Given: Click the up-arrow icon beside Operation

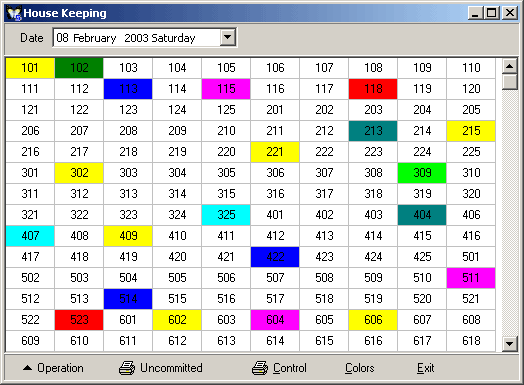Looking at the screenshot, I should [x=27, y=368].
